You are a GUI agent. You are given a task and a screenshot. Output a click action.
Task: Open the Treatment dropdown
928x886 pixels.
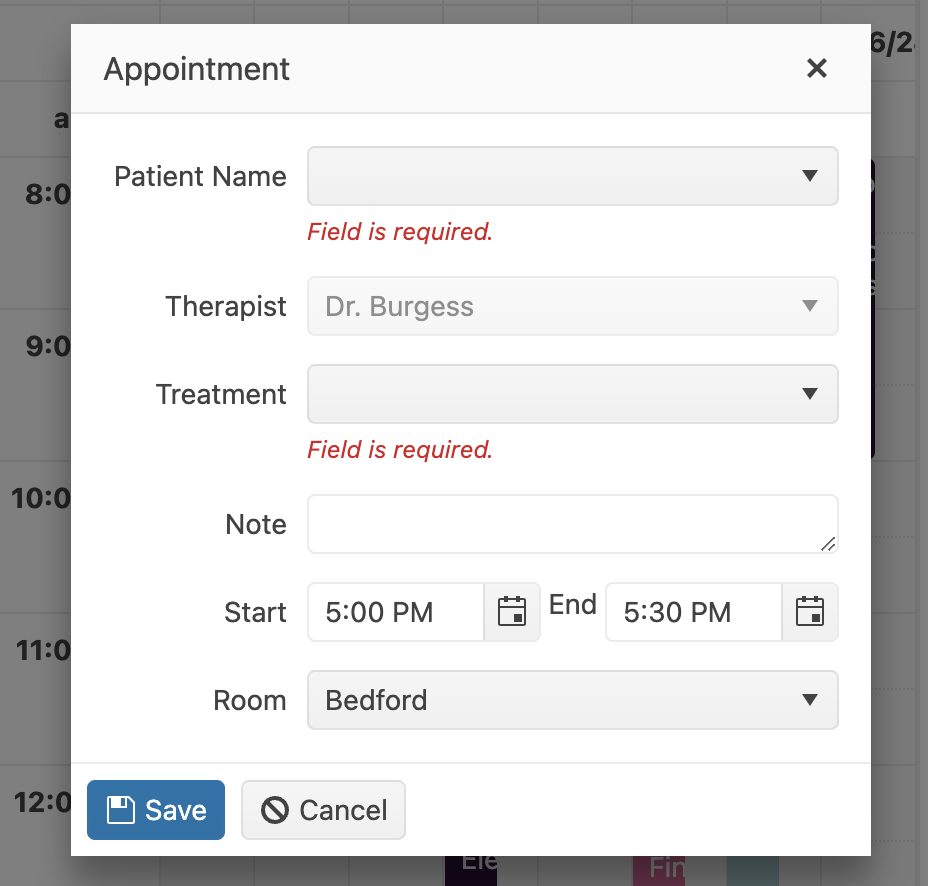coord(572,394)
